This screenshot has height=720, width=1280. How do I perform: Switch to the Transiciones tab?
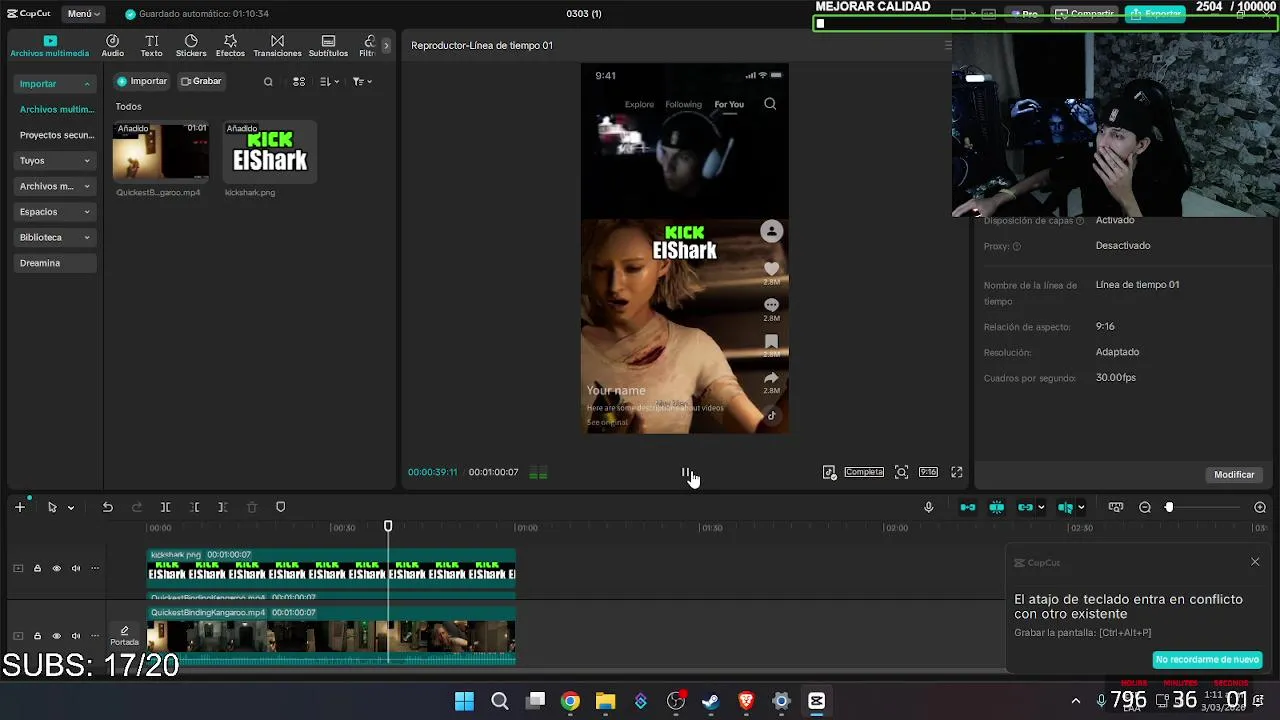(x=277, y=46)
